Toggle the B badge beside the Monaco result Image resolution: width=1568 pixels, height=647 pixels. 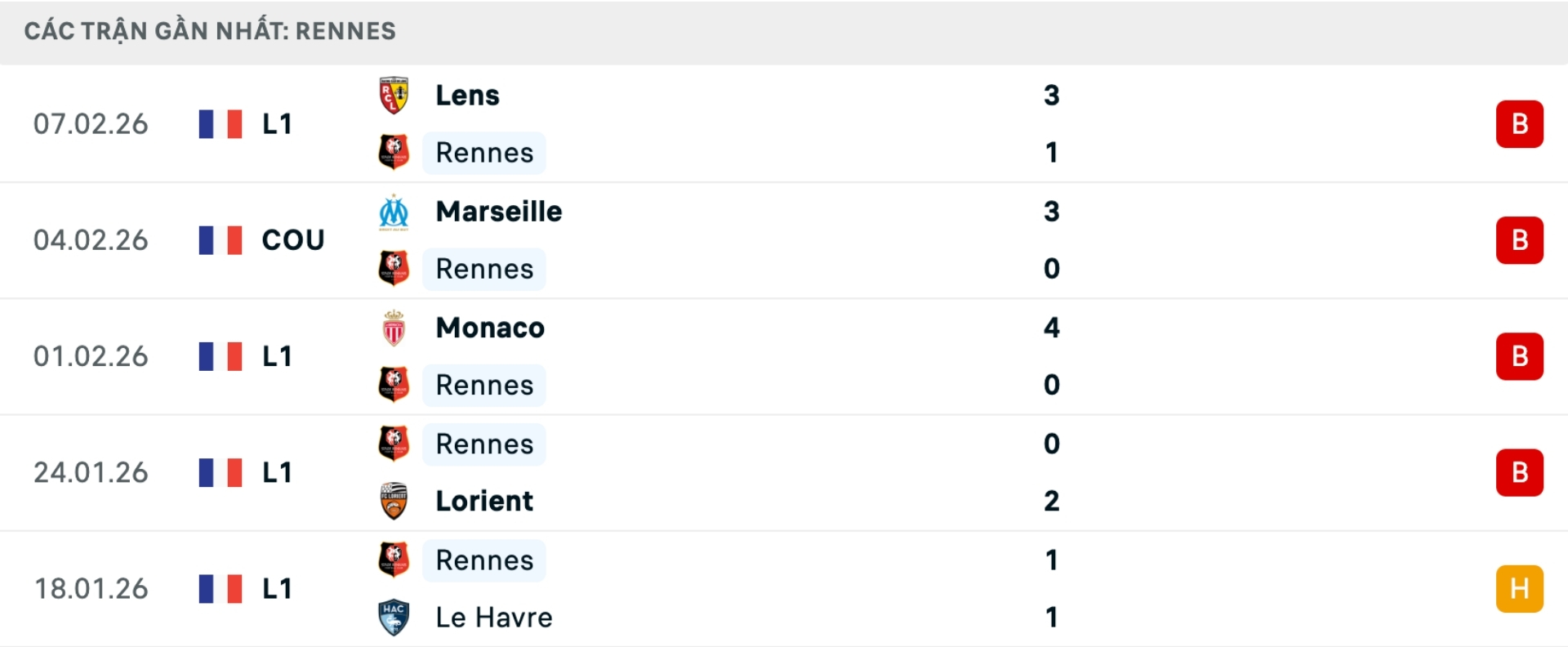click(x=1520, y=355)
